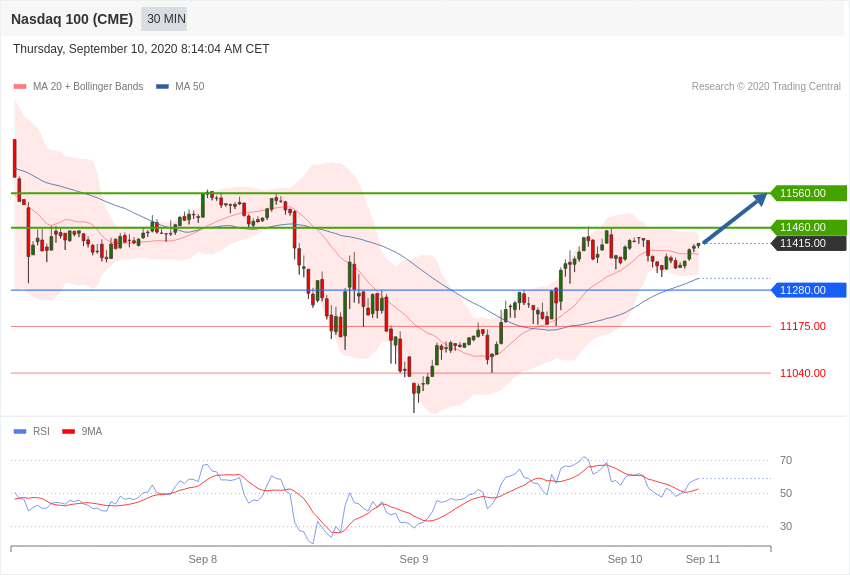The width and height of the screenshot is (850, 576).
Task: Click the RSI 30 level label
Action: pos(786,526)
